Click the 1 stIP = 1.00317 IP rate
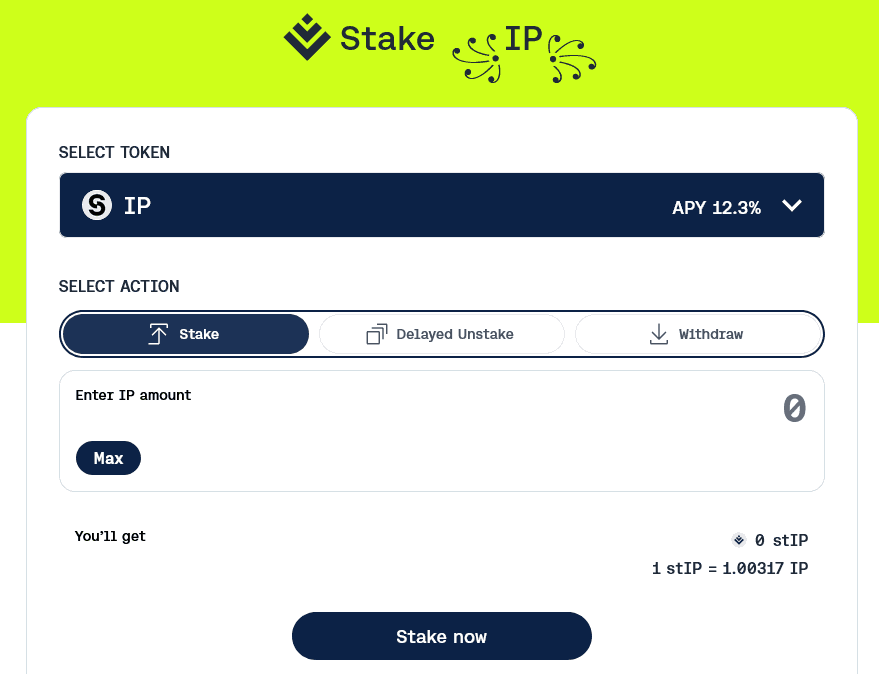 coord(730,569)
